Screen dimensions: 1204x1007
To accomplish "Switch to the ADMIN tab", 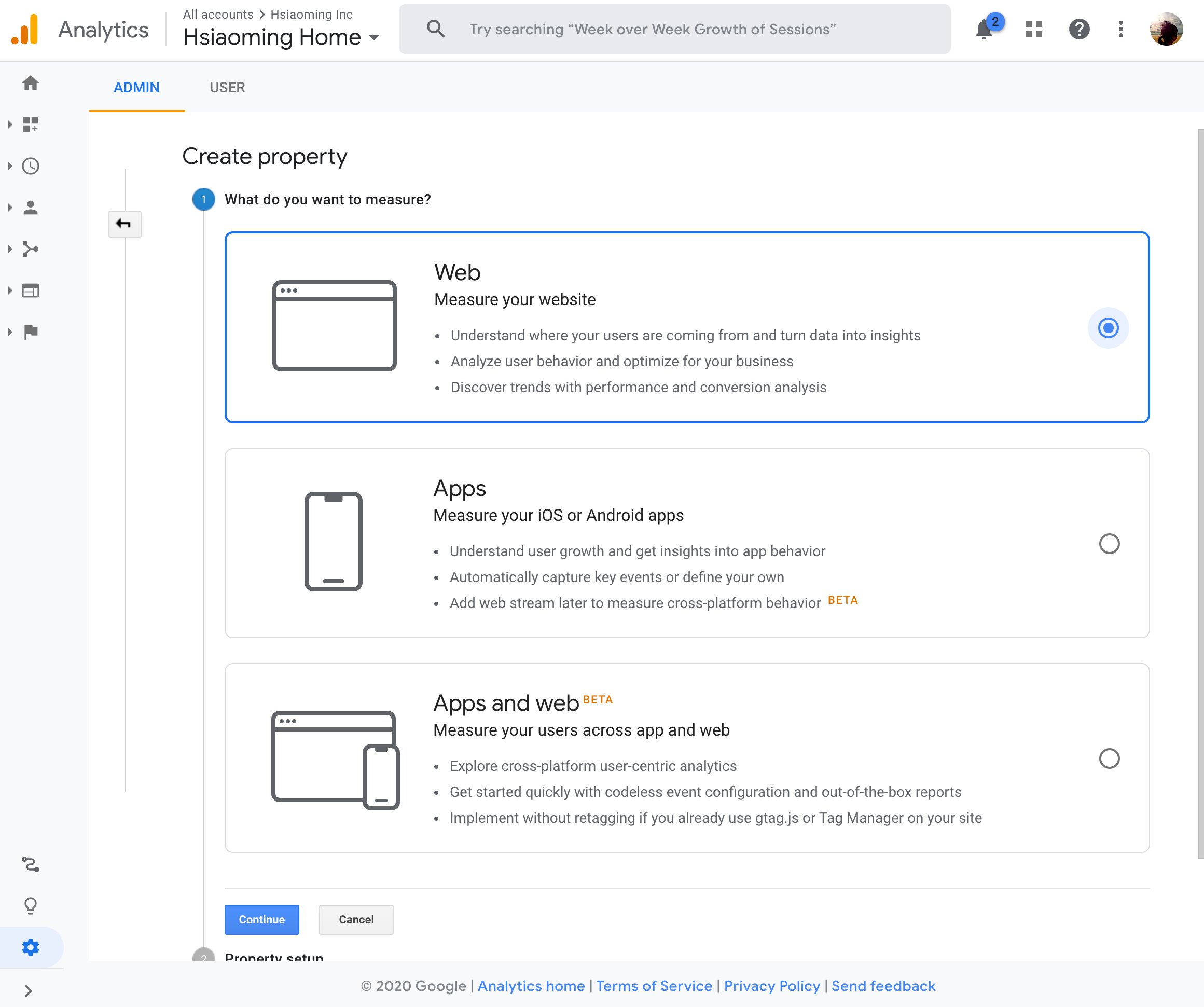I will point(136,87).
